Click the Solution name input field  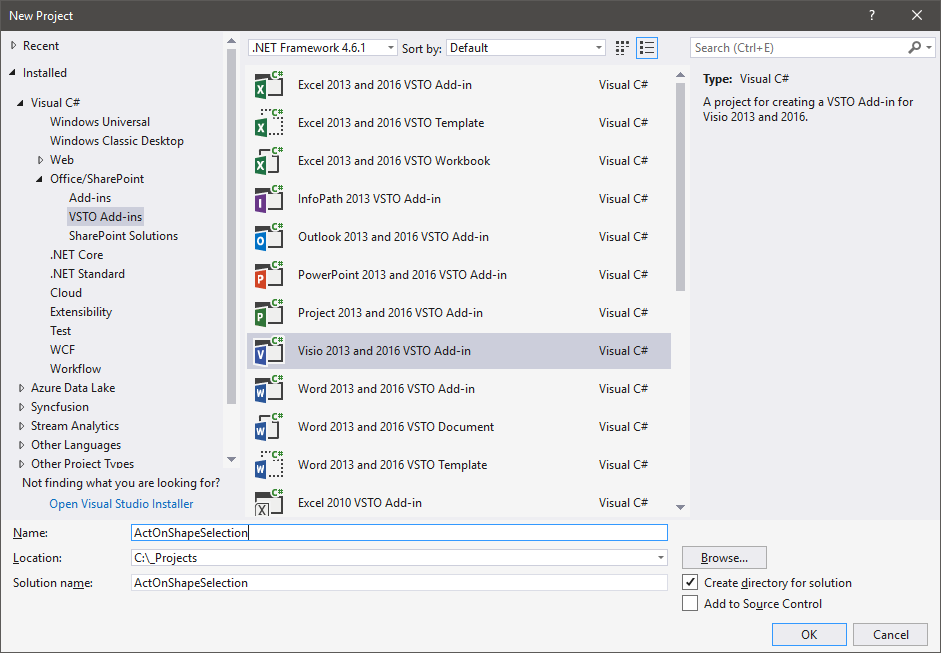pos(399,582)
